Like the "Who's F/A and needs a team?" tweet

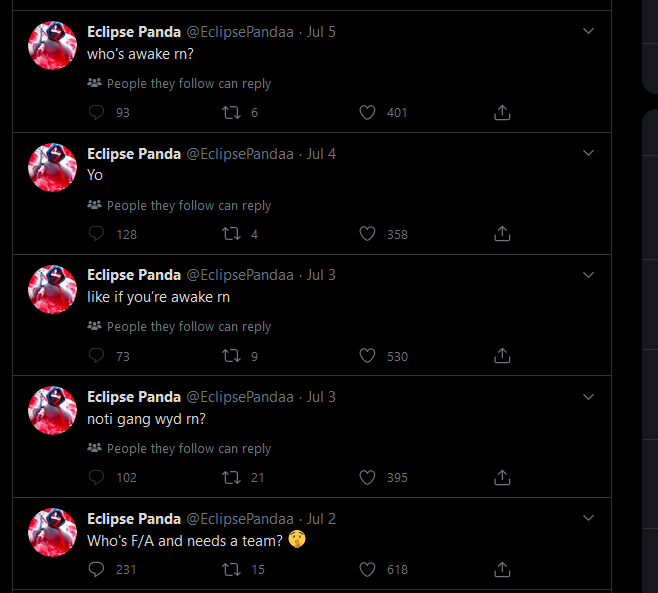[x=367, y=569]
